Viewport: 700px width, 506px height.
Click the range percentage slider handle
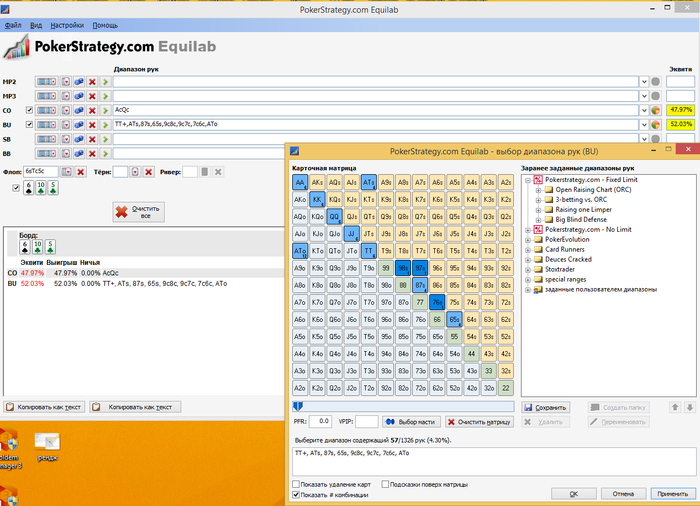click(298, 406)
